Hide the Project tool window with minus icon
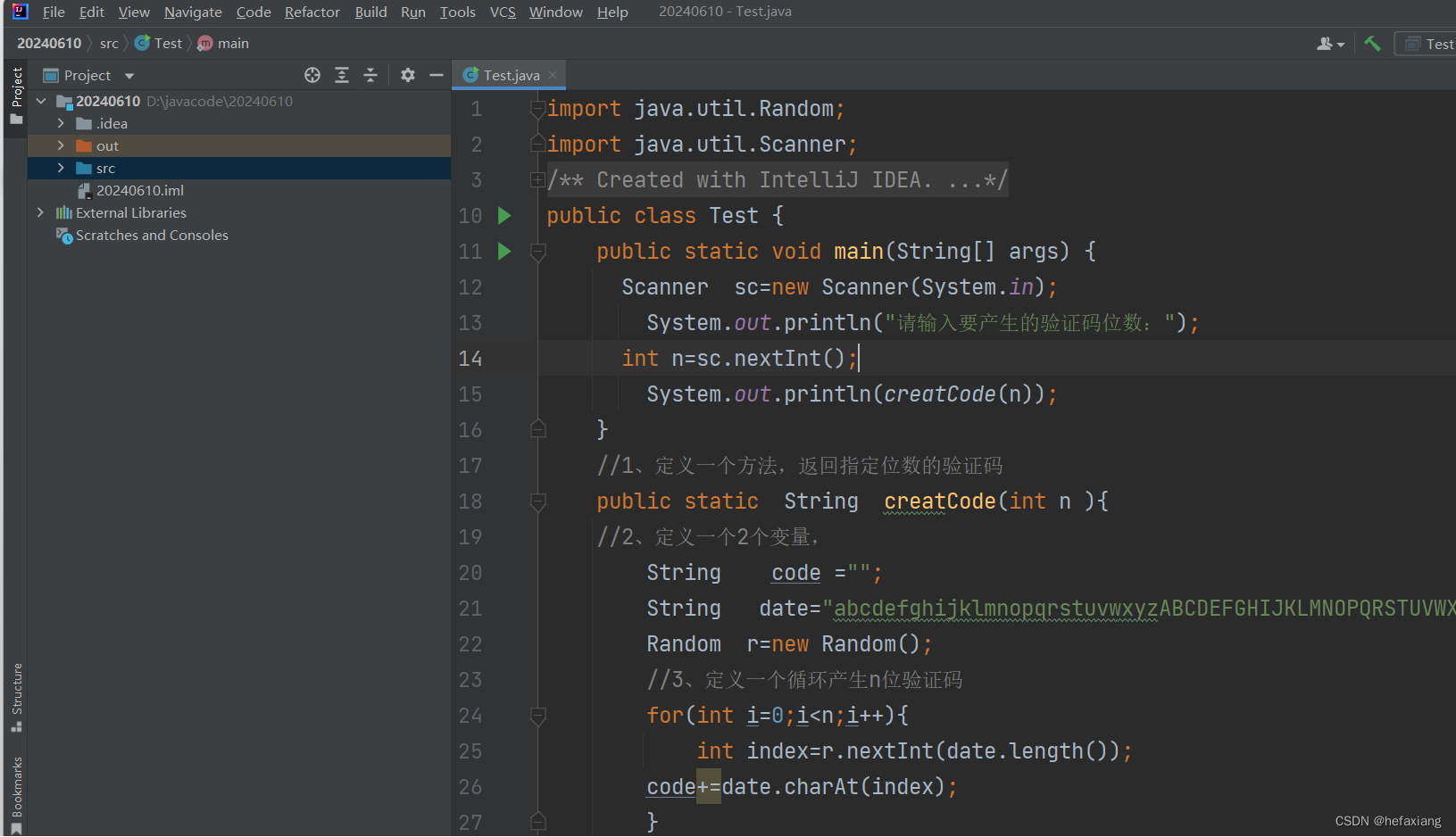 click(437, 75)
